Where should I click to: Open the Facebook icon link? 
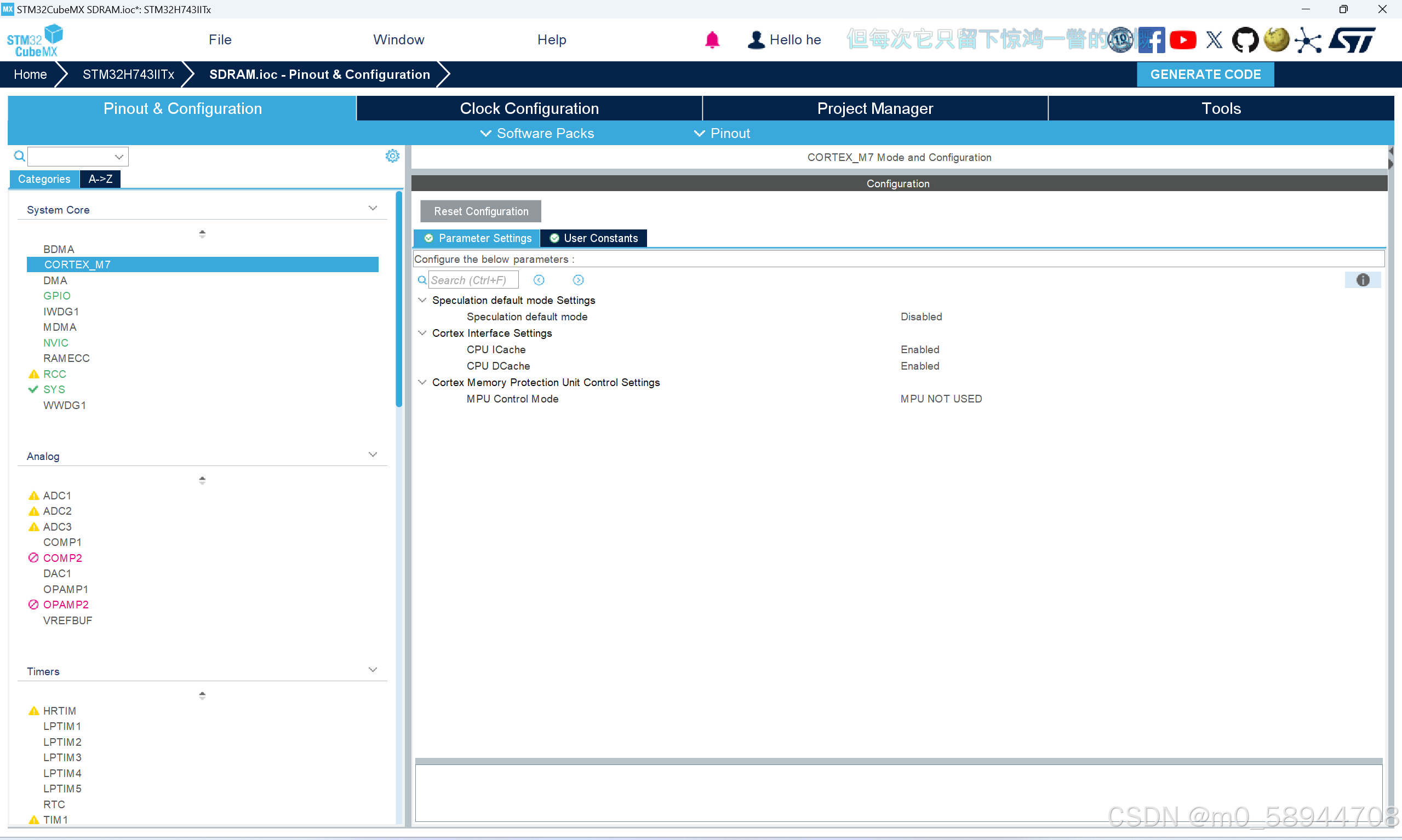(x=1153, y=39)
